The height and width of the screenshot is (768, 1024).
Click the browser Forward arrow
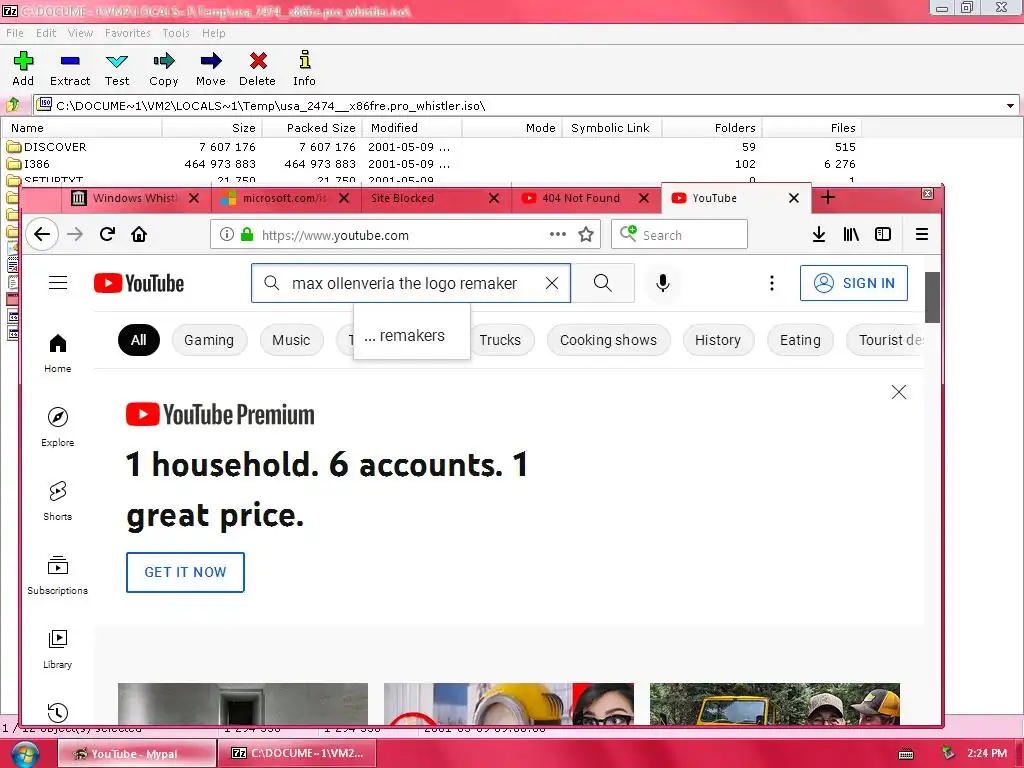[x=75, y=234]
